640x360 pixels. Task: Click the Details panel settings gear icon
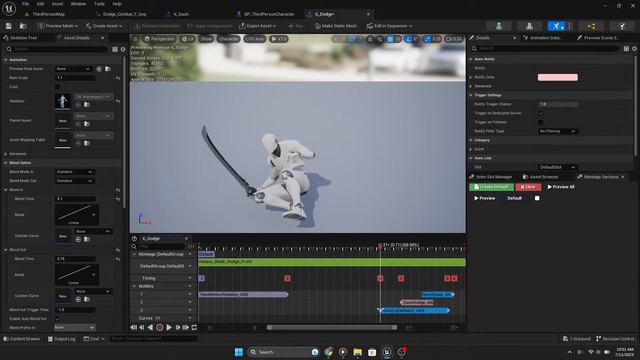click(x=634, y=49)
